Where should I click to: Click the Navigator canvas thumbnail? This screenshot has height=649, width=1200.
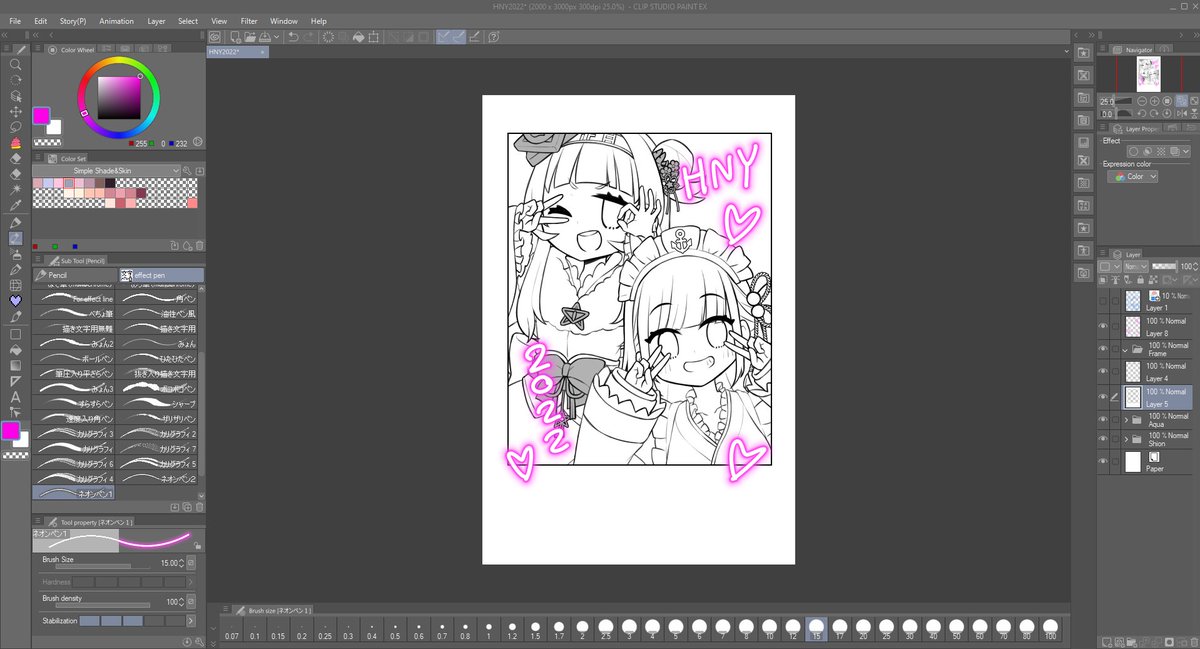click(1149, 73)
